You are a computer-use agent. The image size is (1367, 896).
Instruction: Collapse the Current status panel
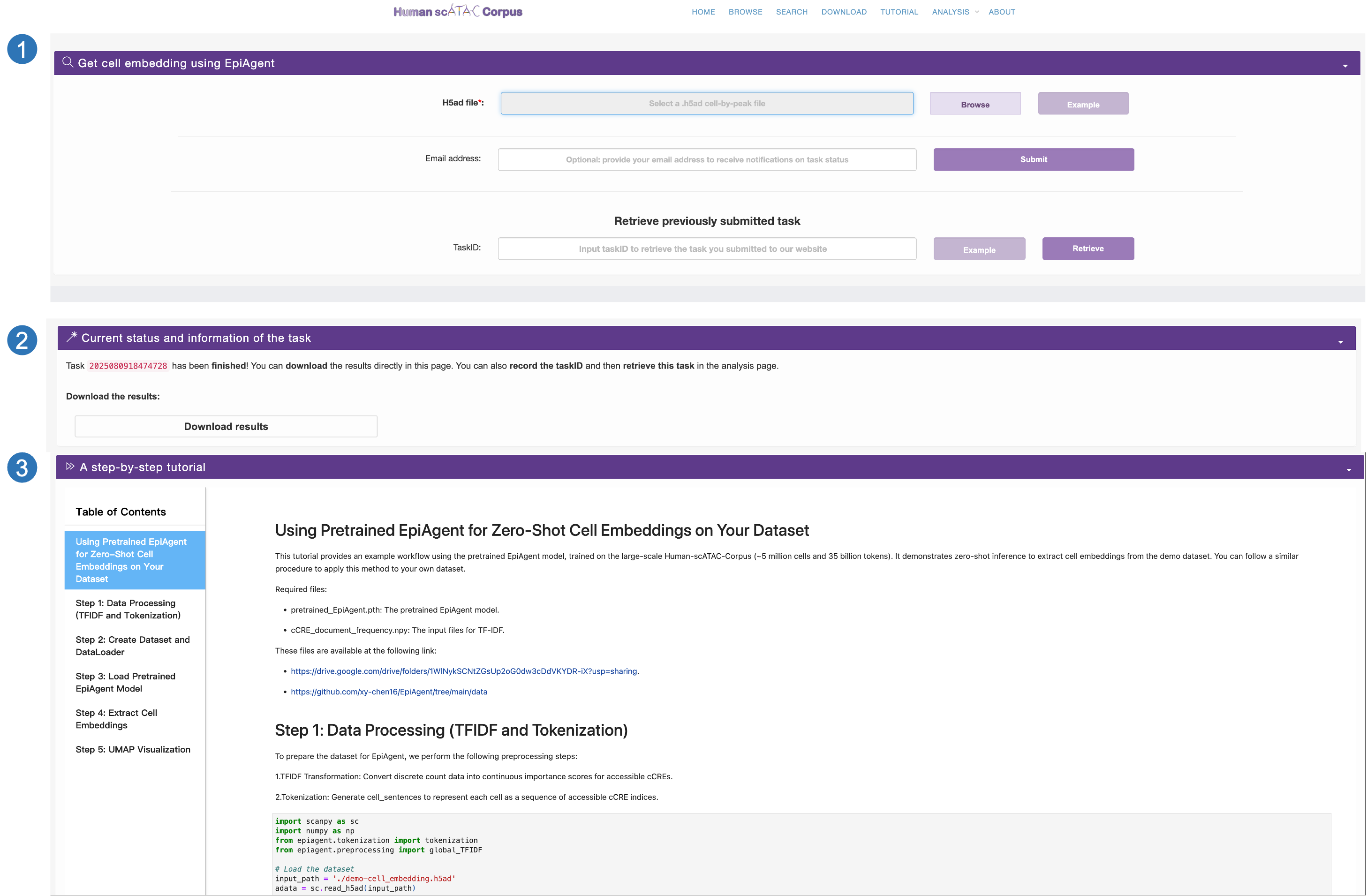click(1341, 342)
